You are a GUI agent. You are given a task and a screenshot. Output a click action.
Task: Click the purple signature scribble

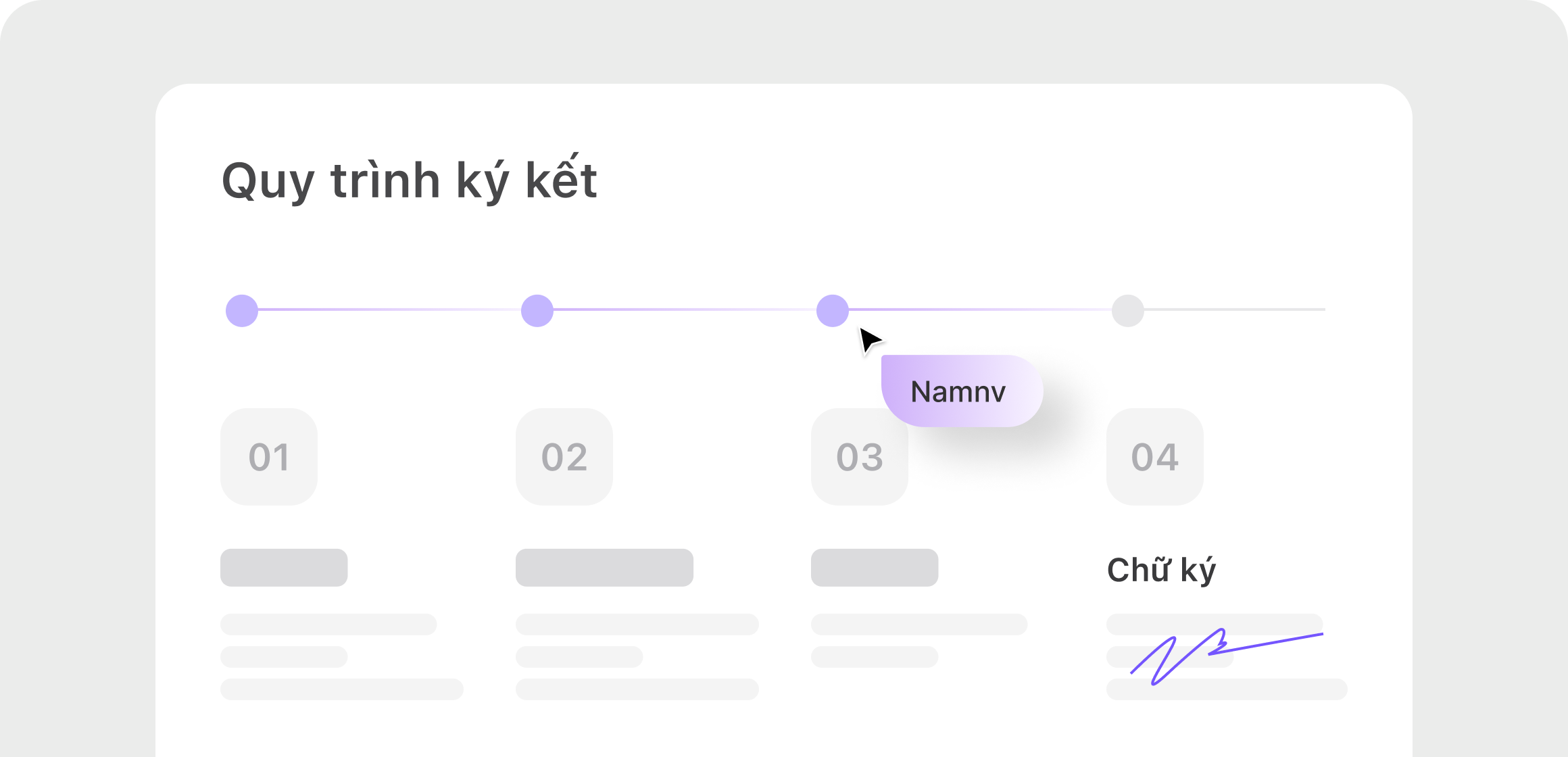1226,657
